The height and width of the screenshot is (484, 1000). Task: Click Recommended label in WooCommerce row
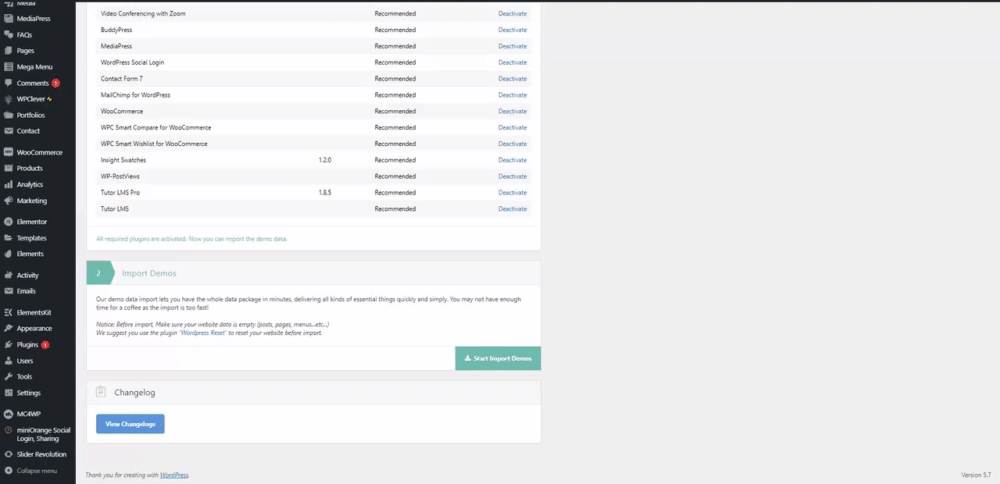click(x=395, y=111)
